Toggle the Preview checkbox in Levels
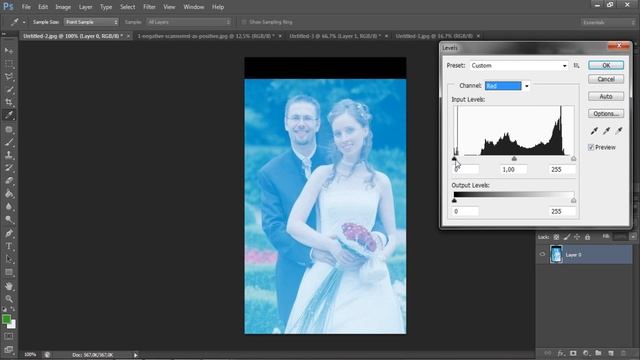 [591, 147]
